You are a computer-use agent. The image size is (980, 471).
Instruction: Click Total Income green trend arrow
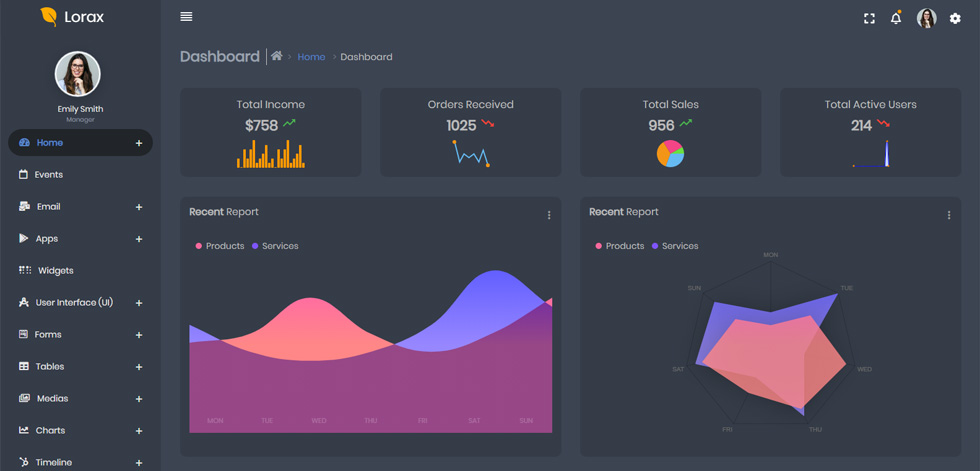[289, 124]
